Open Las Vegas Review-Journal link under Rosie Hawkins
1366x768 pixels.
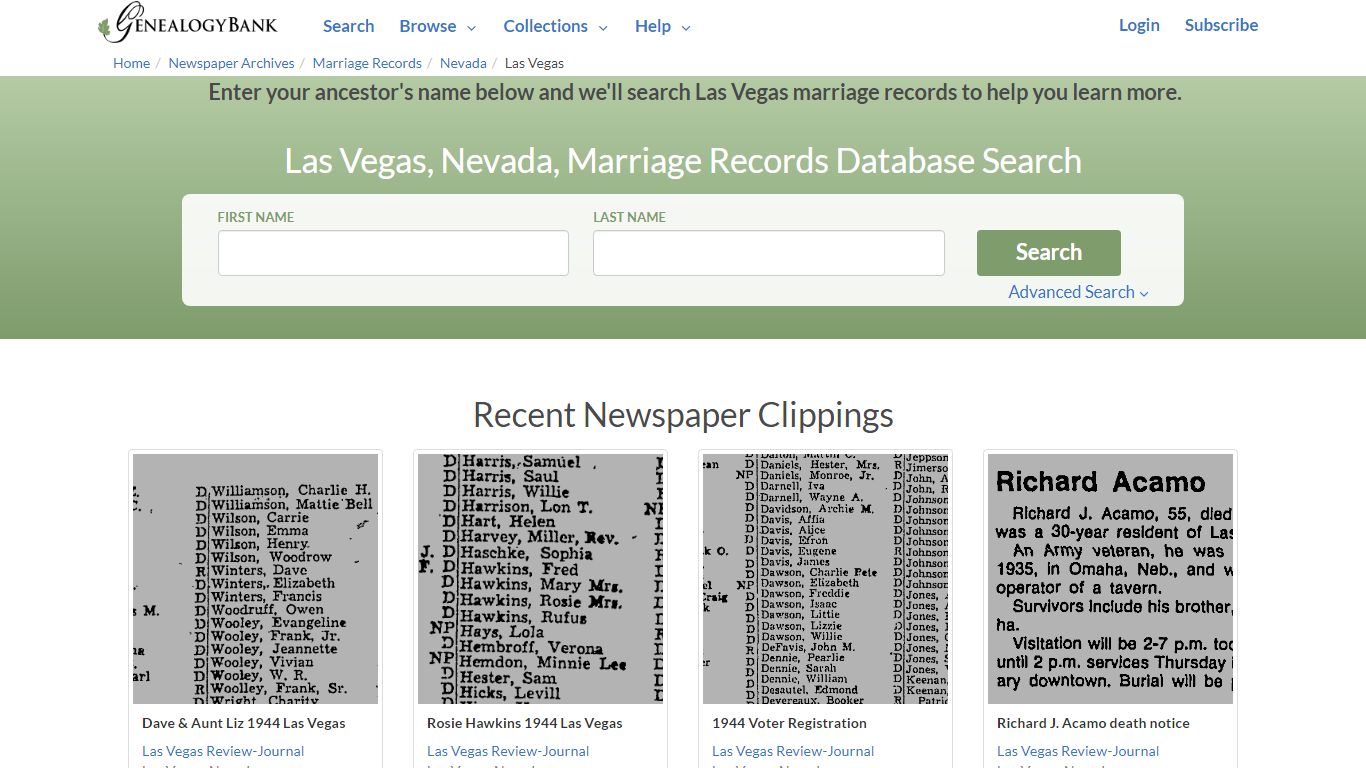[x=508, y=751]
